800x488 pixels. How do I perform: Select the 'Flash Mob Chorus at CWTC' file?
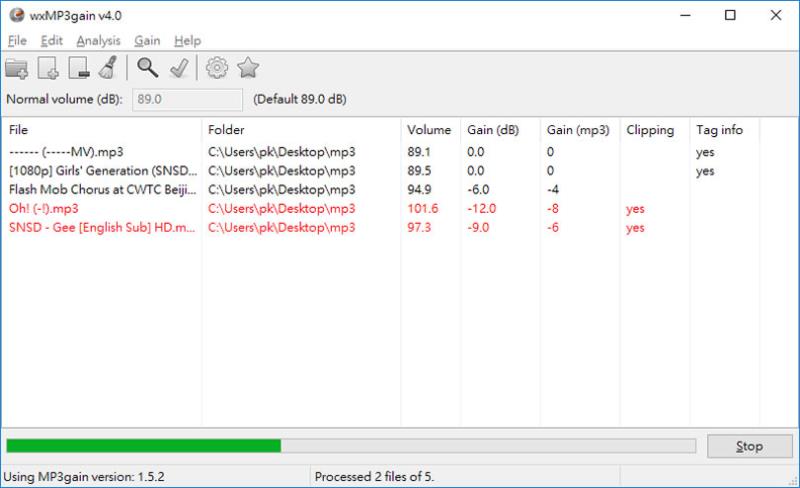(x=381, y=190)
